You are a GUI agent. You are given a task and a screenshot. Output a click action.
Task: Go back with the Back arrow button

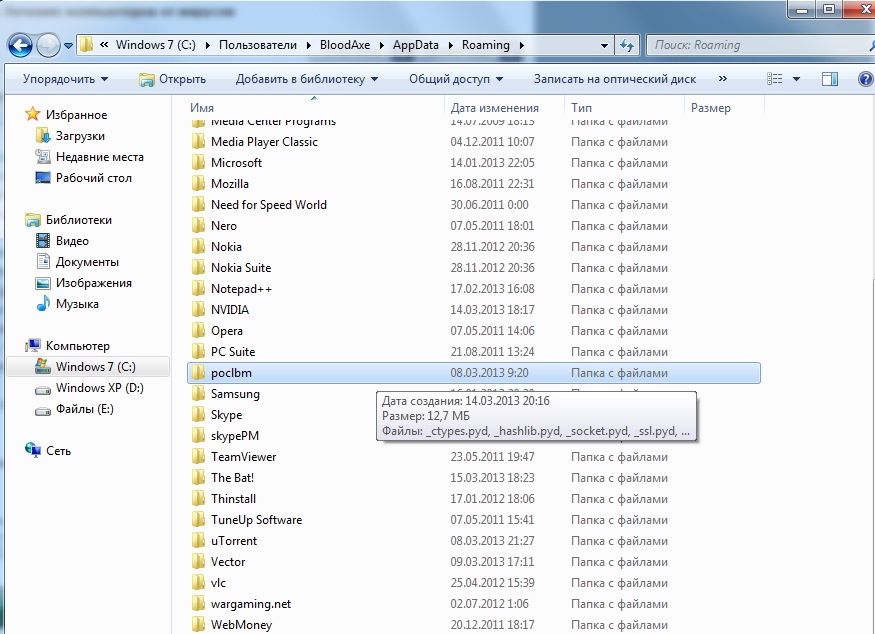[20, 45]
